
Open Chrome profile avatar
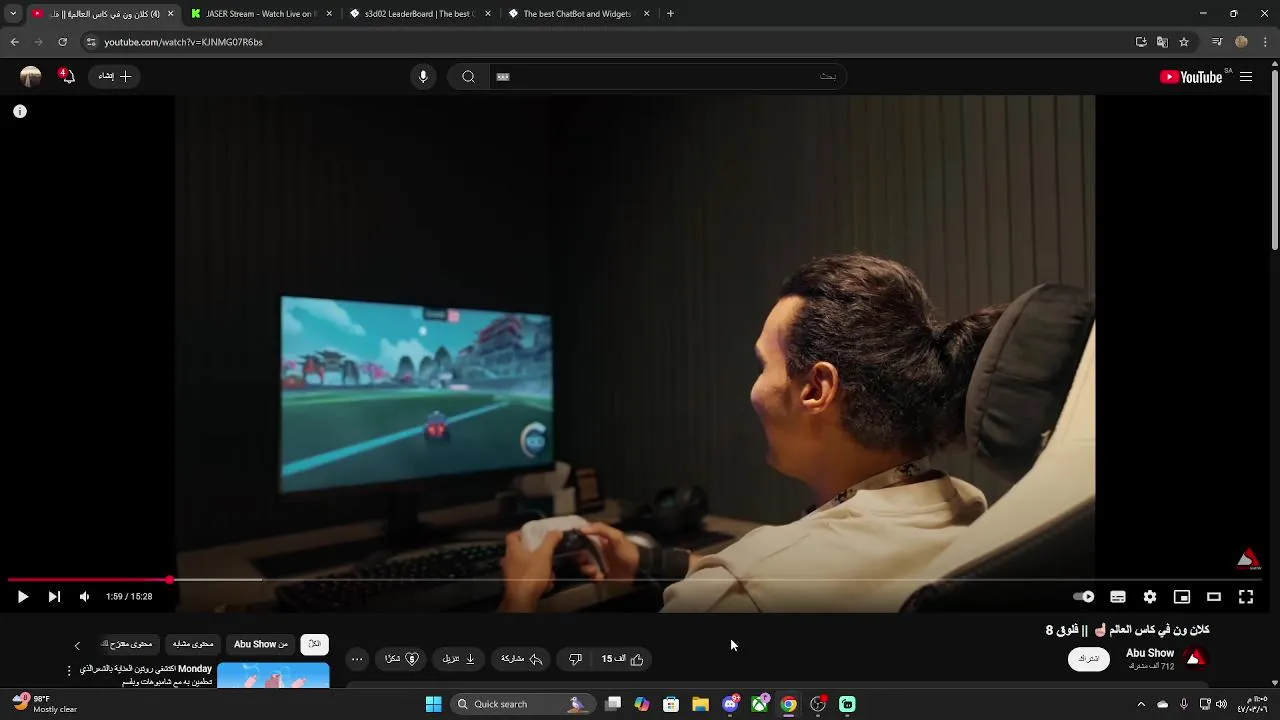[1241, 42]
